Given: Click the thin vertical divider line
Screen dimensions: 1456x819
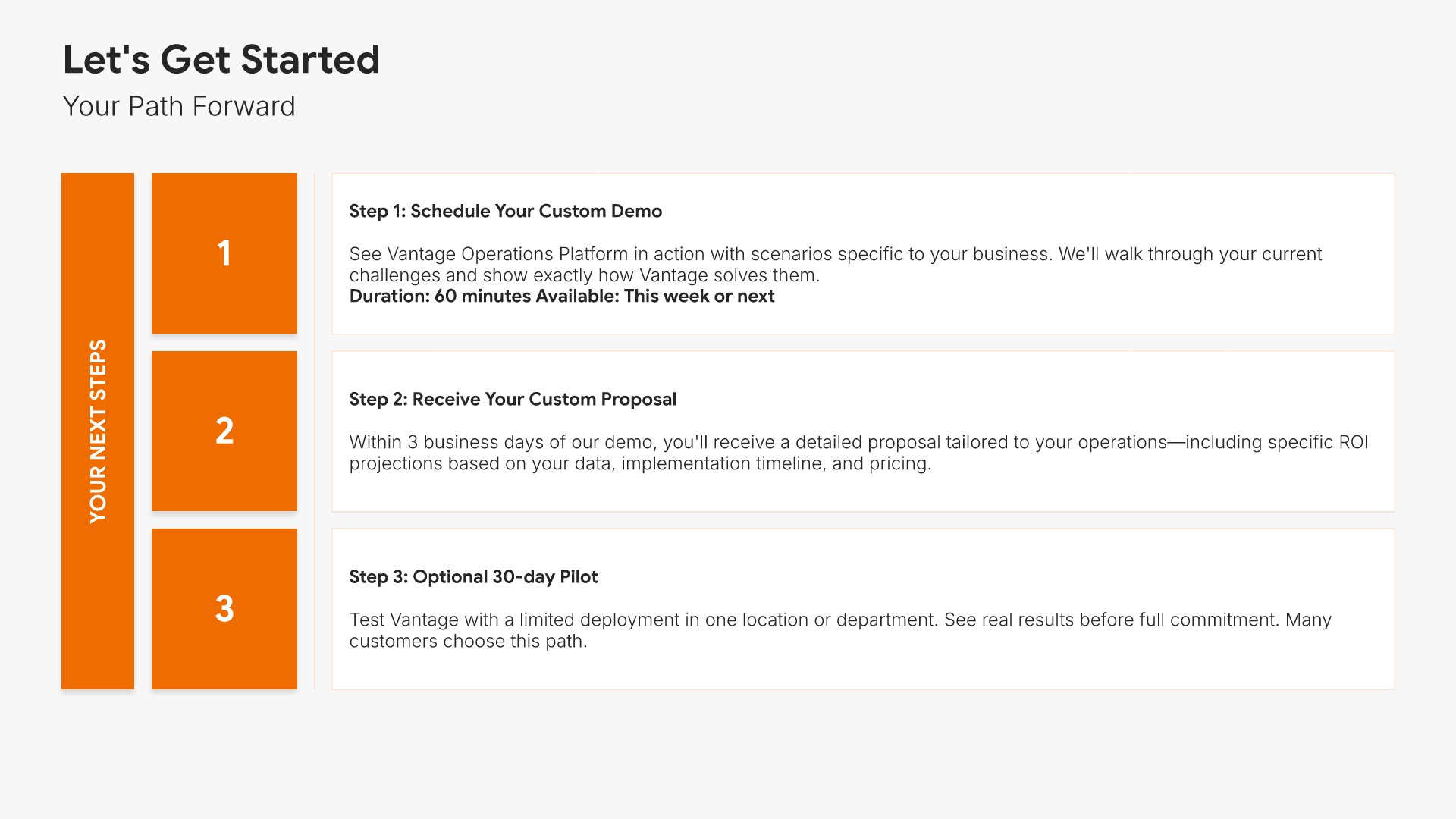Looking at the screenshot, I should pos(315,431).
